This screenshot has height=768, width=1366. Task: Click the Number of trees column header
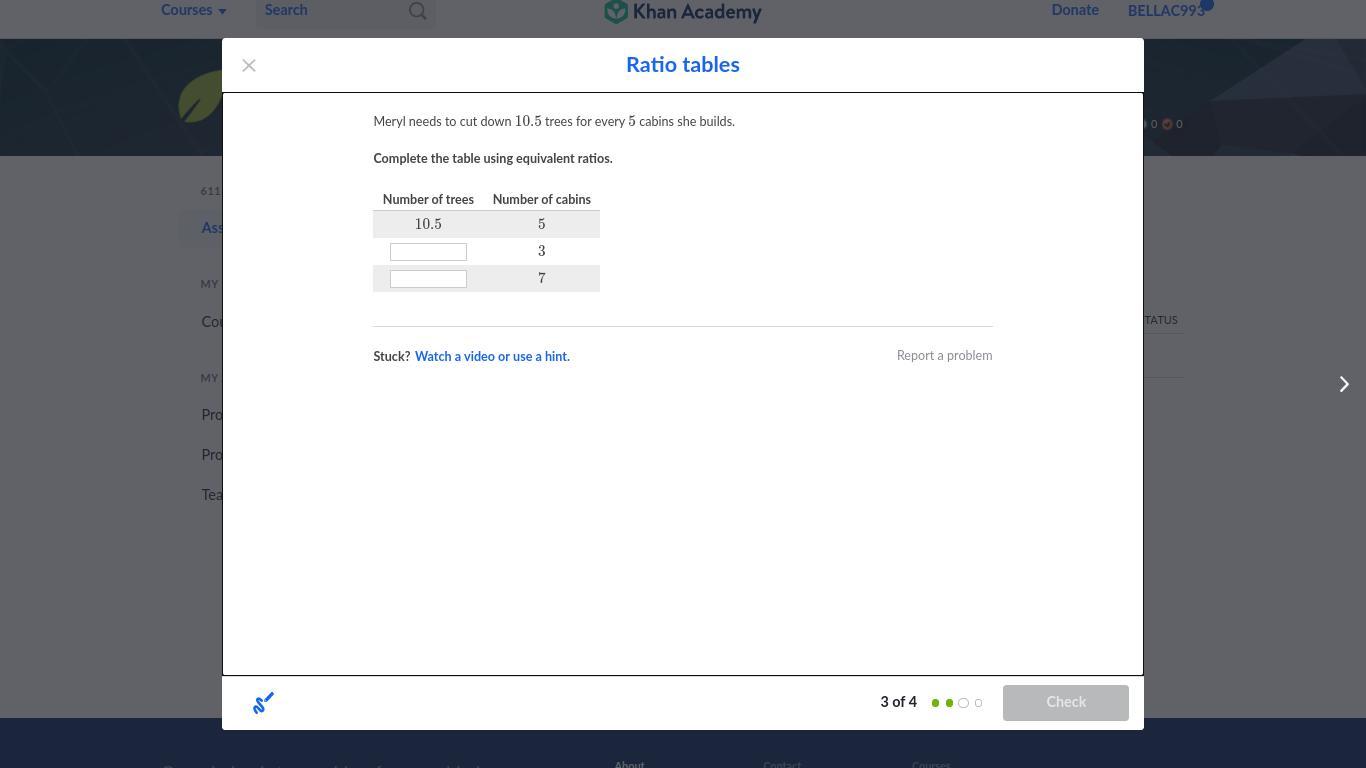[x=428, y=200]
